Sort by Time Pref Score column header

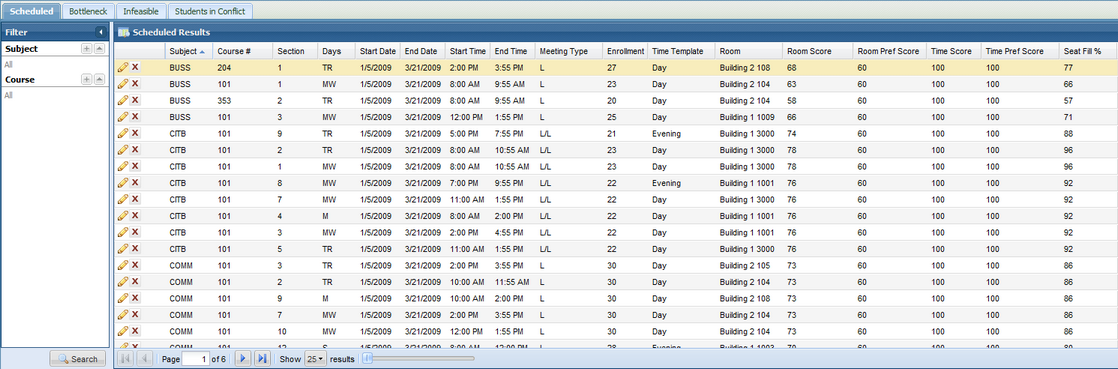click(x=1020, y=51)
